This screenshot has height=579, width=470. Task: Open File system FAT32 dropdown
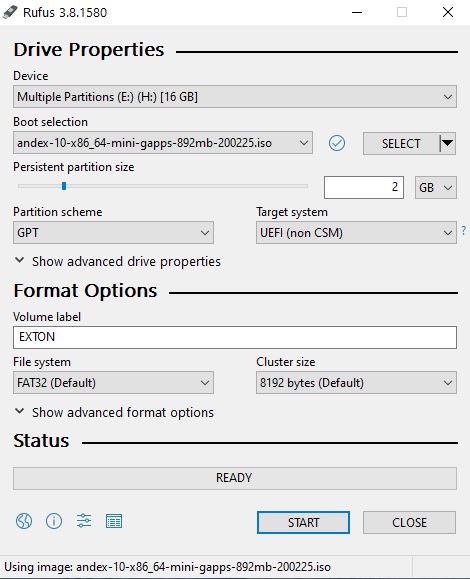tap(113, 383)
